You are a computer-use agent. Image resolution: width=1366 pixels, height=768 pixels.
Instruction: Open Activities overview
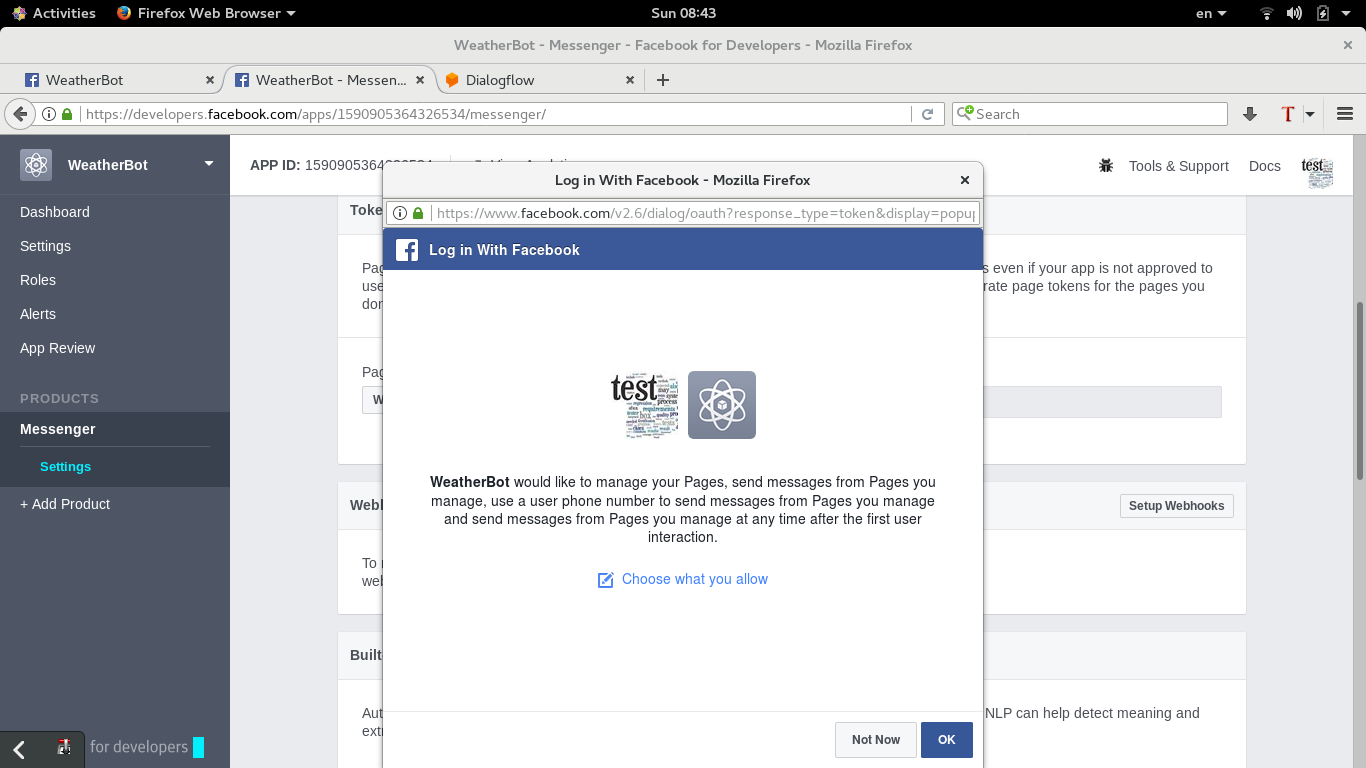pos(54,13)
